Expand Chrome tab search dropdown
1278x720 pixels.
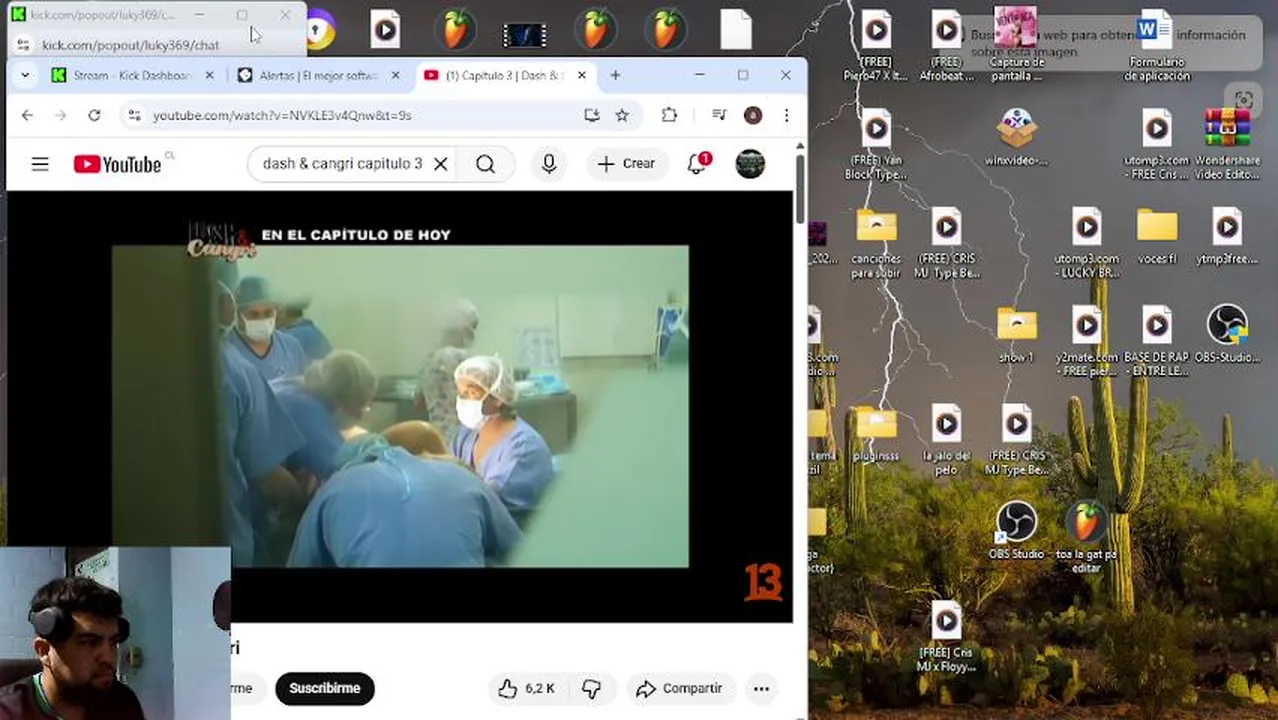point(25,75)
